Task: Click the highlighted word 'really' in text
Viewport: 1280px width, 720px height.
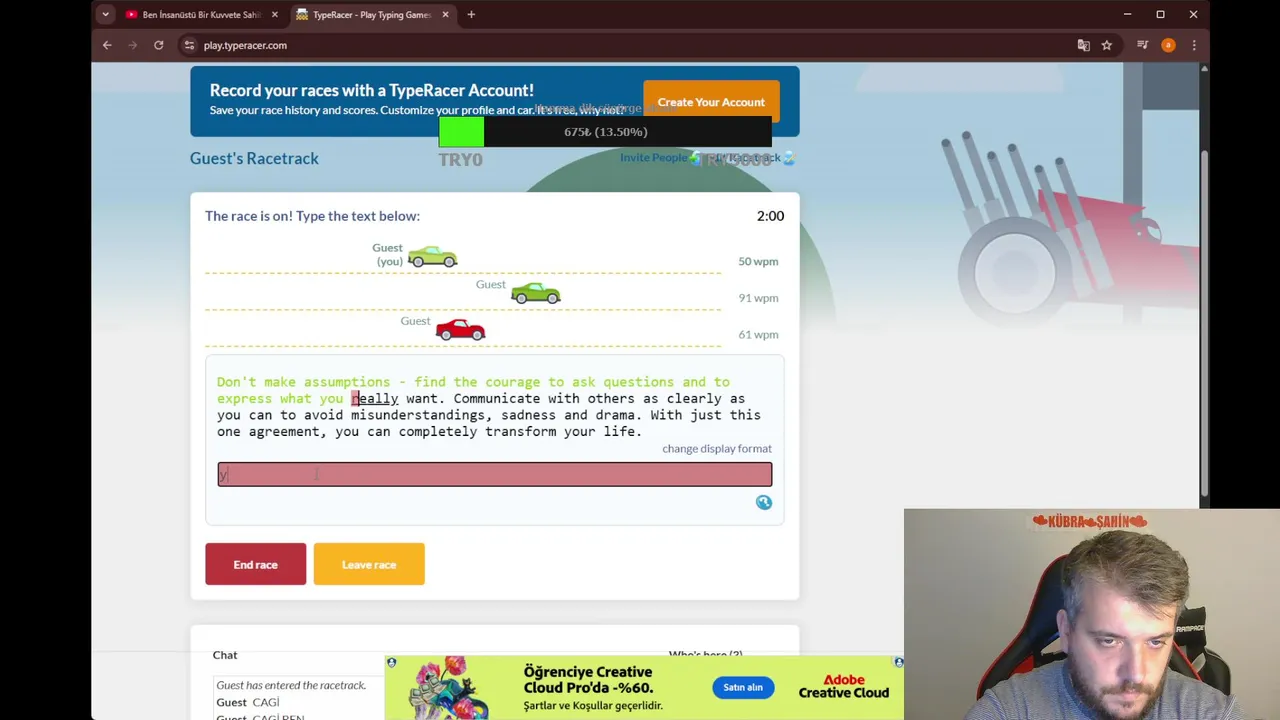Action: (x=375, y=398)
